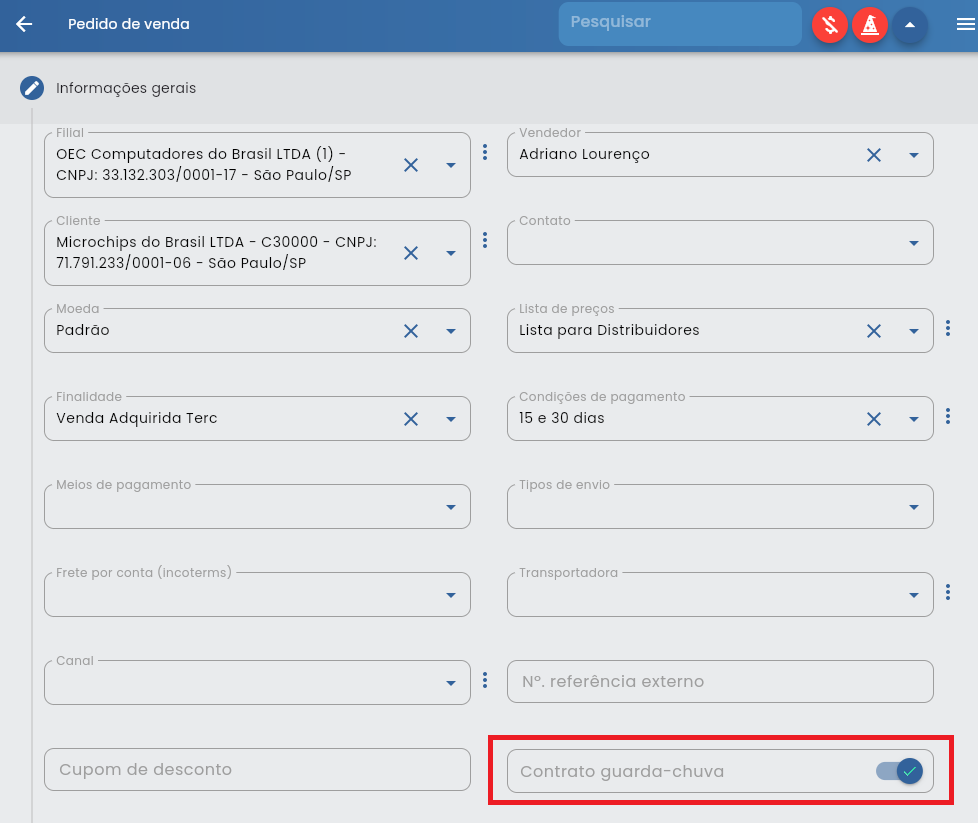This screenshot has height=823, width=978.
Task: Open the three-dot menu beside Transportadora
Action: click(948, 593)
